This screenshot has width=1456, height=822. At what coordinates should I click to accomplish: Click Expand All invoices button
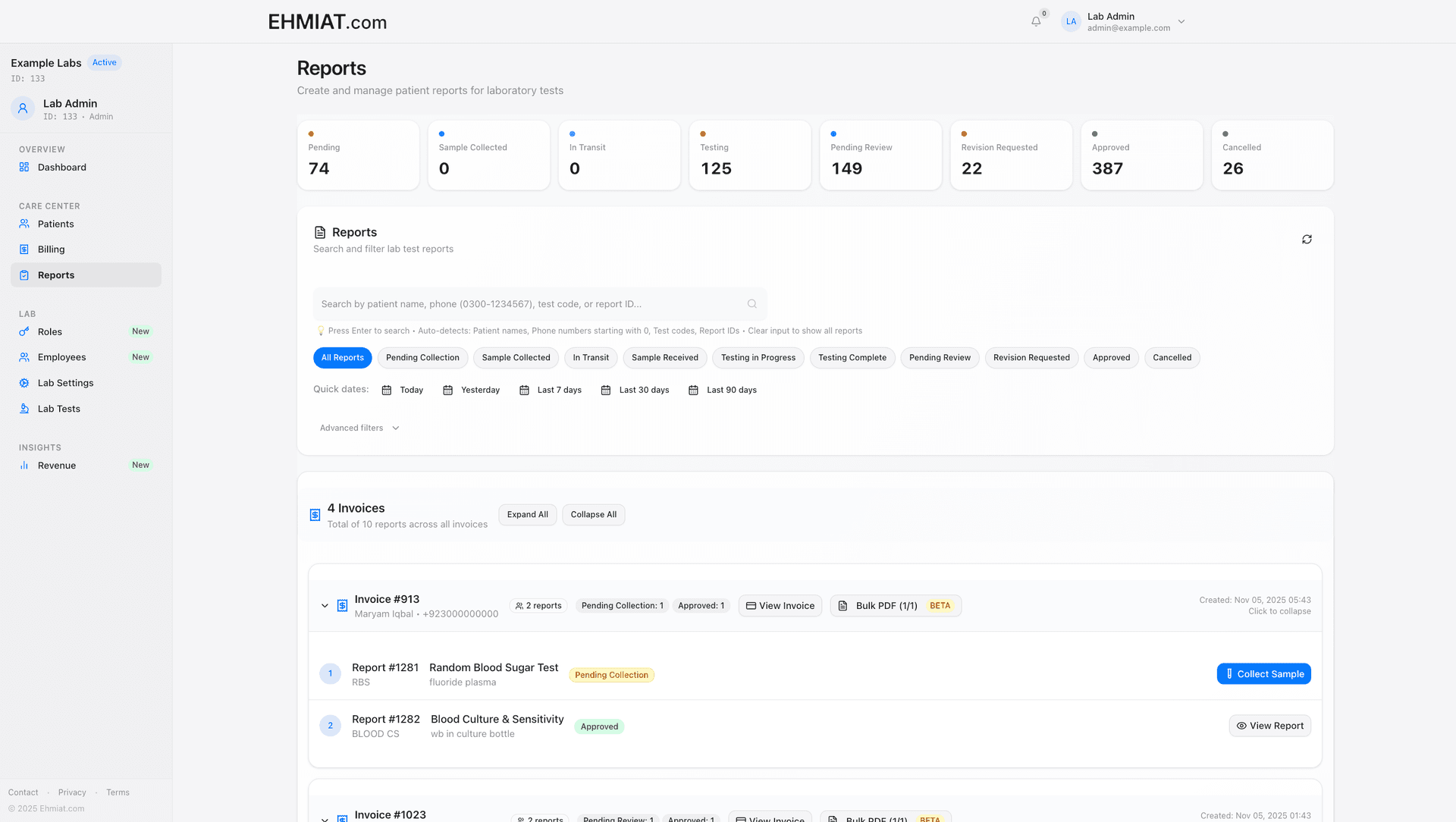point(528,515)
